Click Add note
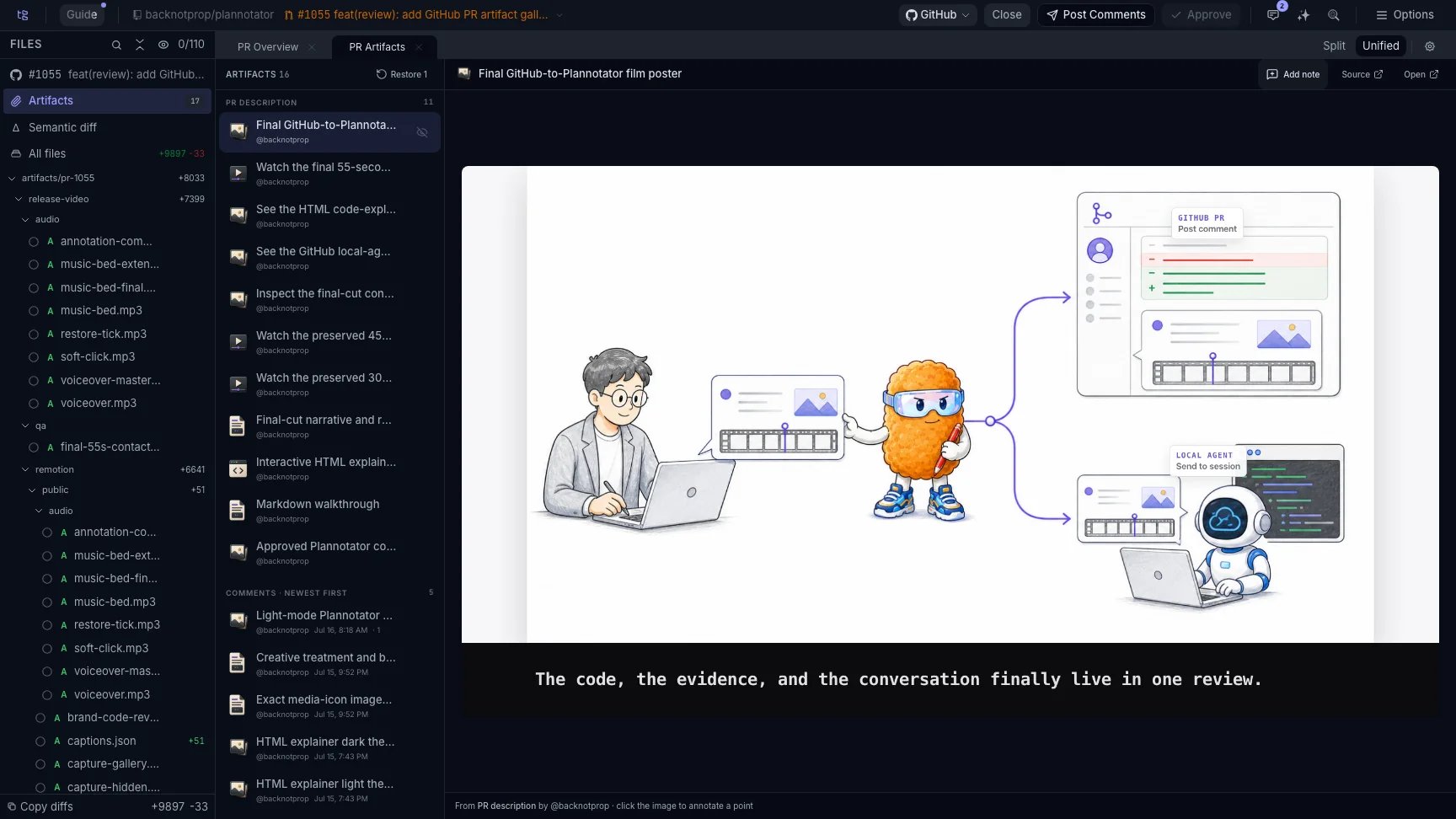Viewport: 1456px width, 819px height. 1293,74
